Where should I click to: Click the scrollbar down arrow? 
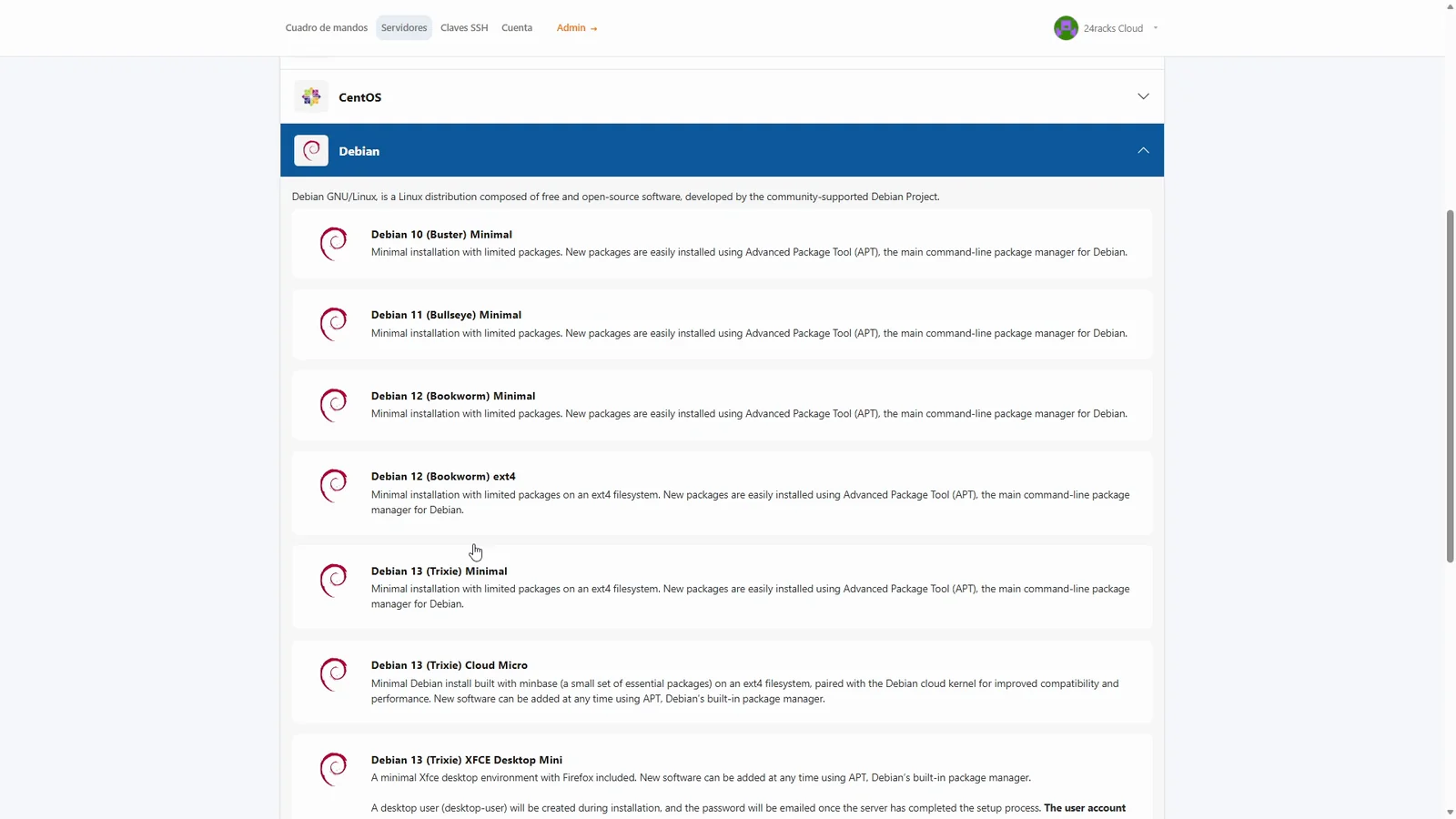point(1451,812)
